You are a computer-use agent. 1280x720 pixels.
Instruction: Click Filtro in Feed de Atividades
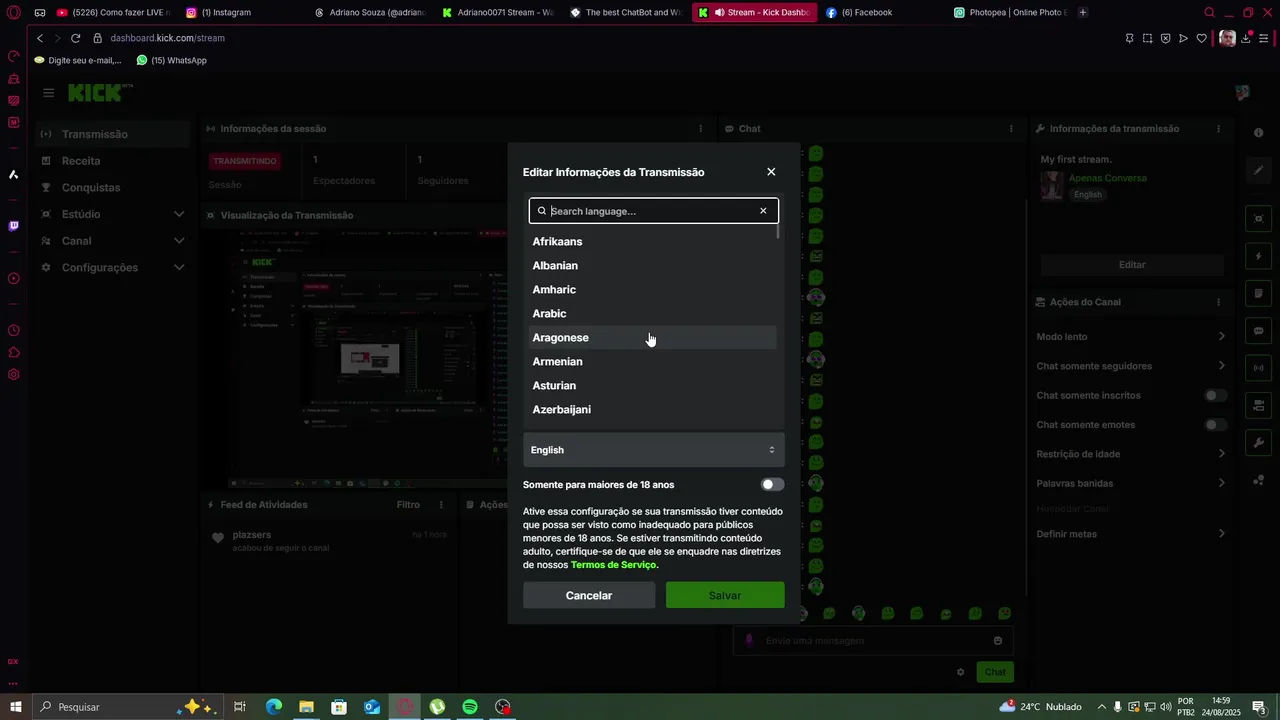(408, 505)
